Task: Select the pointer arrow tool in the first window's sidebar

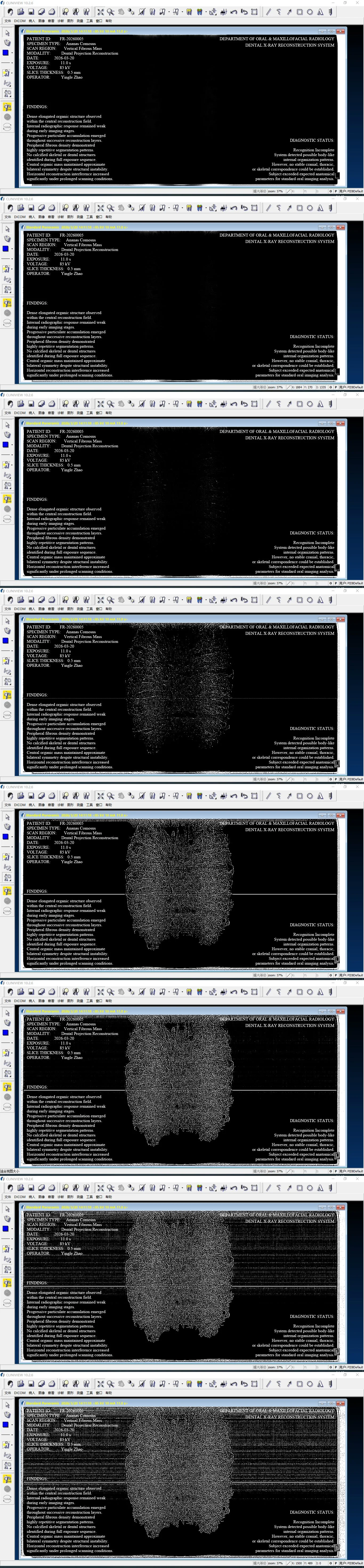Action: [x=7, y=33]
